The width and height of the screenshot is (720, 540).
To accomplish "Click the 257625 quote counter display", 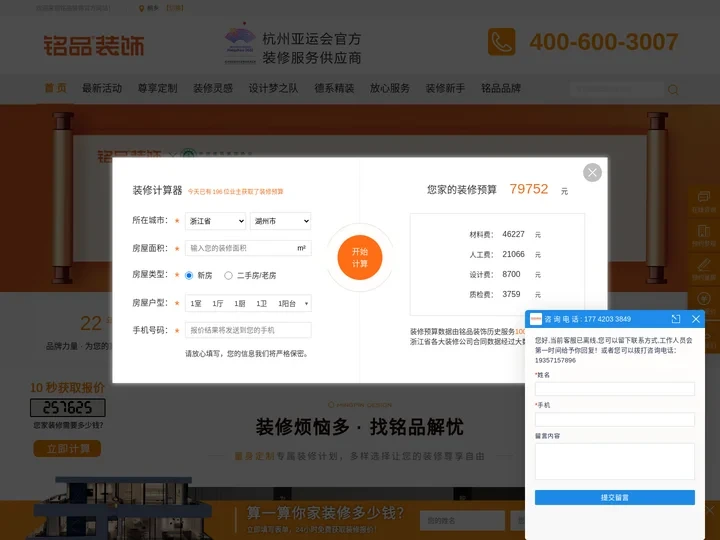I will (68, 408).
